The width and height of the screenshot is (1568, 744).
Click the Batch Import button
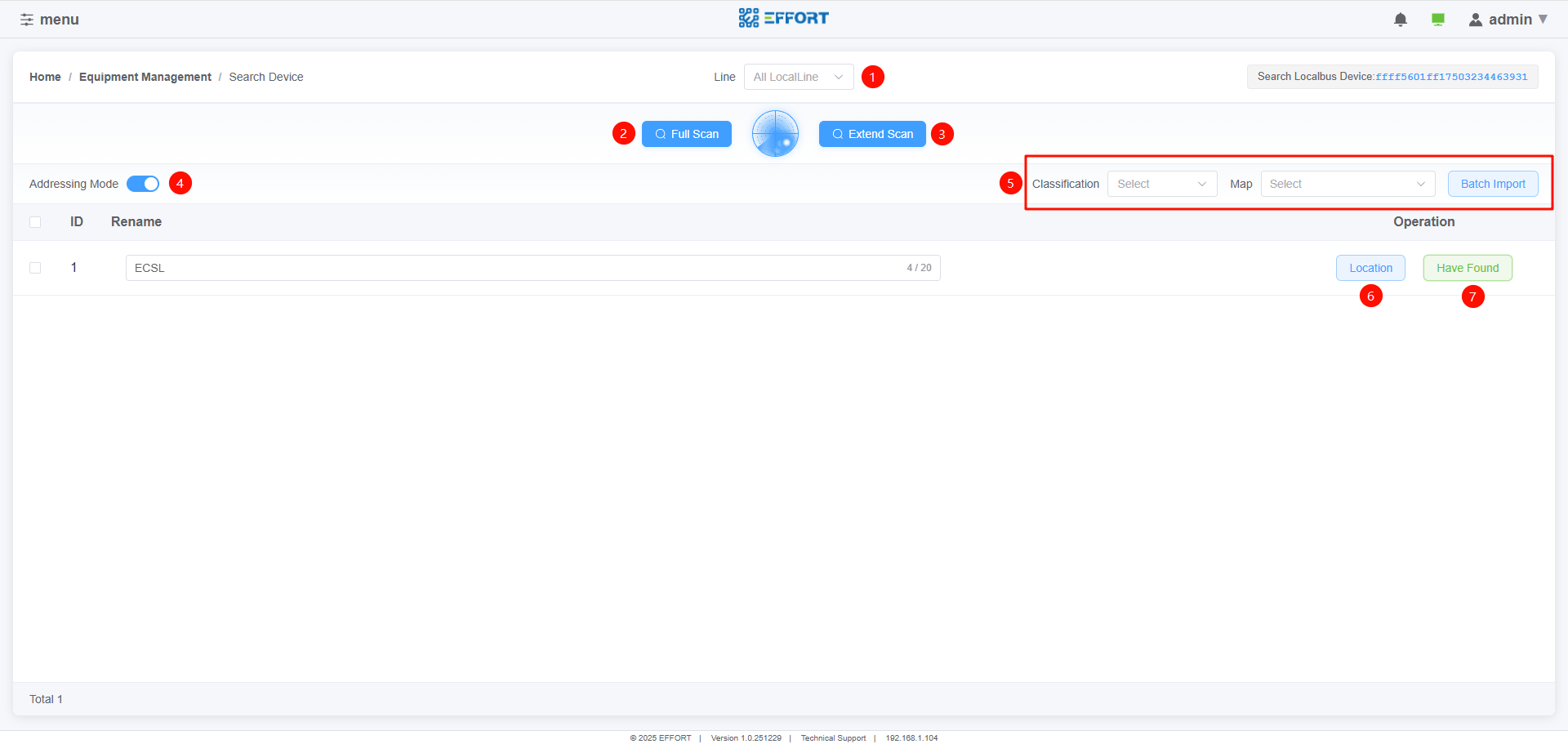[x=1492, y=184]
